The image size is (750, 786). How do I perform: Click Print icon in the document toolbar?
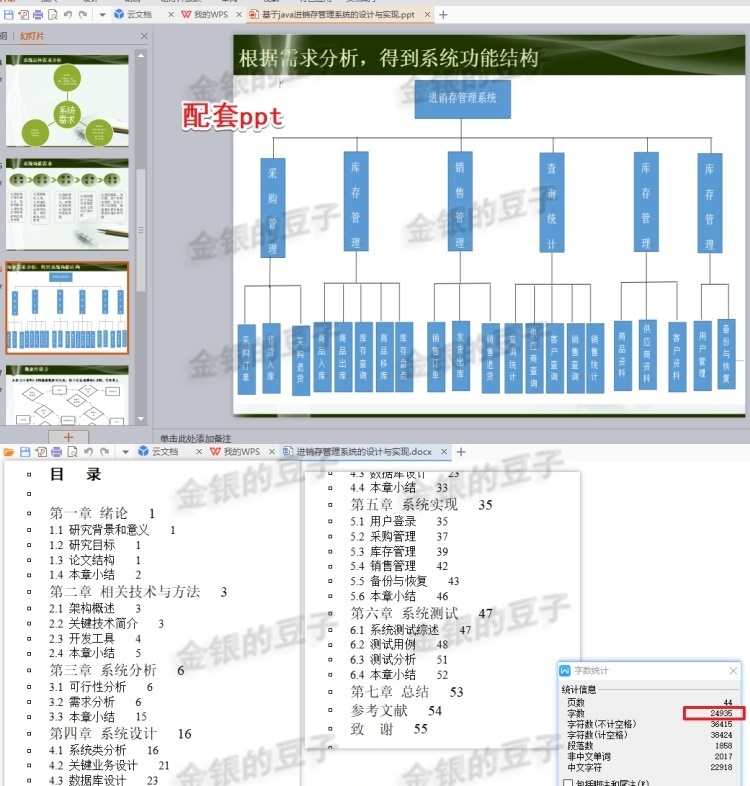point(57,452)
